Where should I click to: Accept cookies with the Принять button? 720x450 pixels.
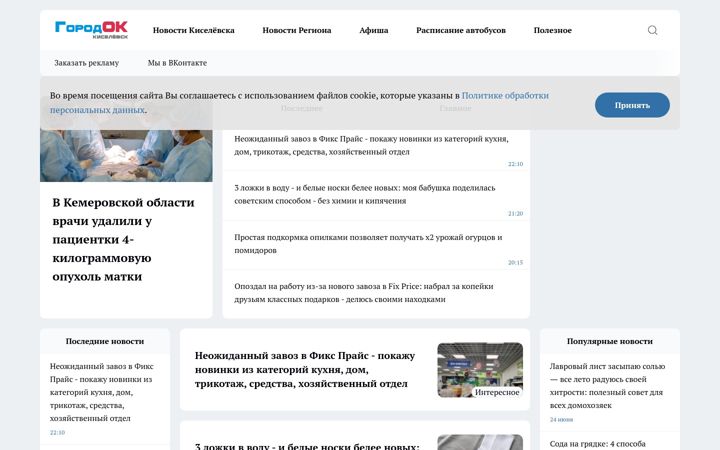(x=632, y=105)
